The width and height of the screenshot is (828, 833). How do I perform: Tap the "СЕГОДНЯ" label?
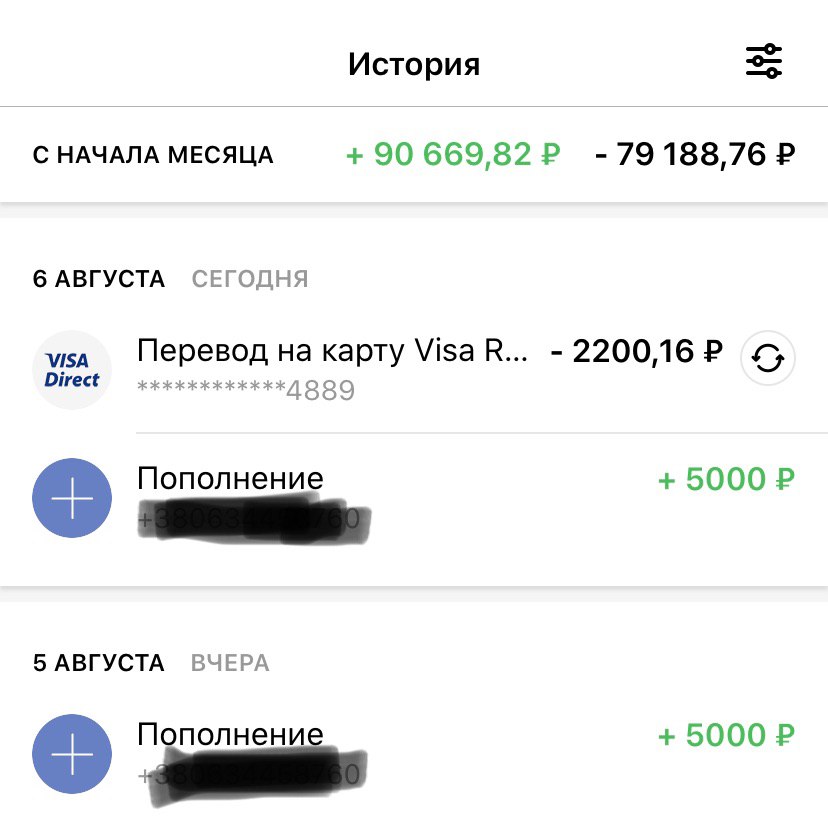point(250,279)
